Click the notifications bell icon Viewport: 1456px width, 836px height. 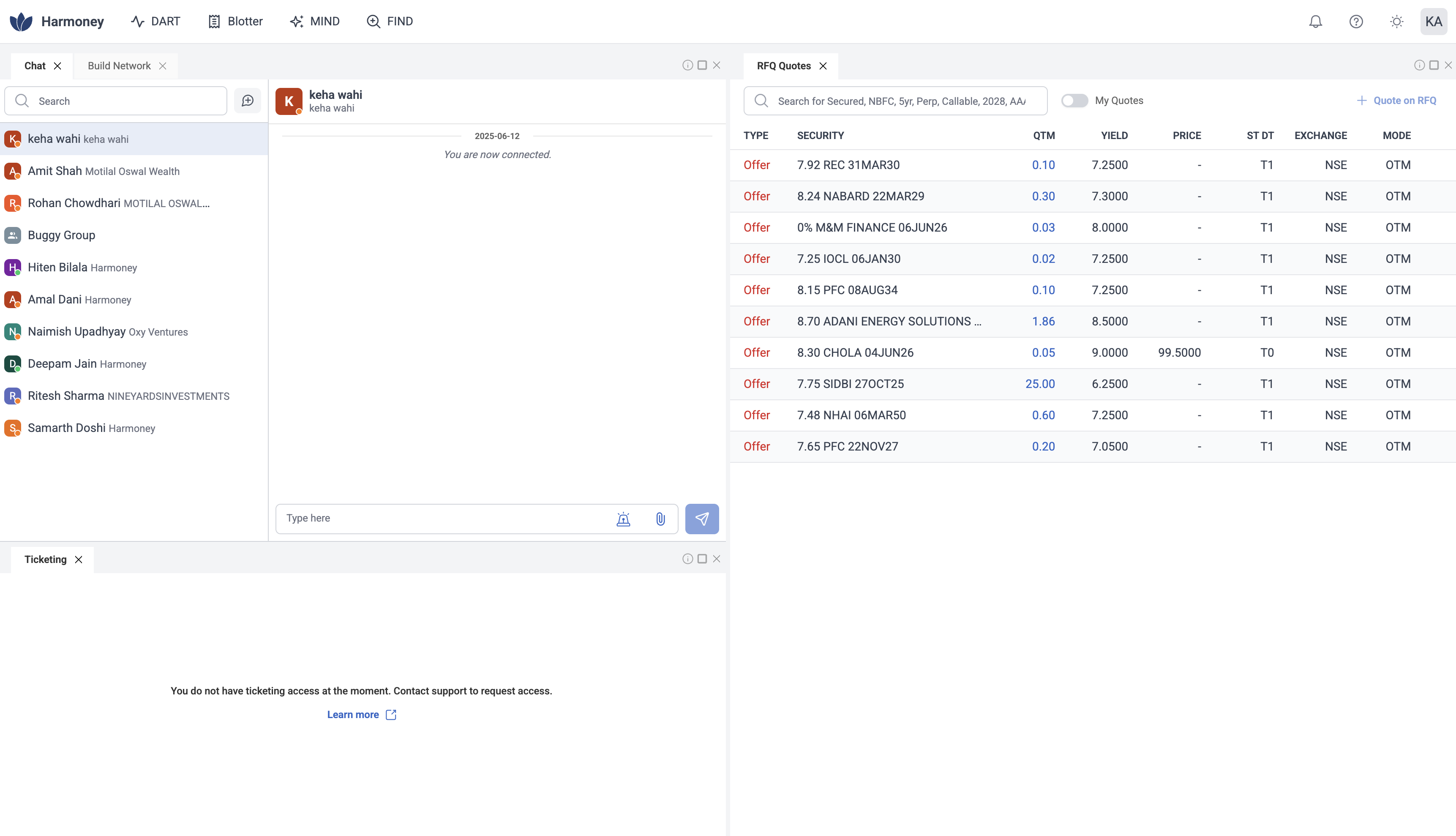pyautogui.click(x=1315, y=22)
